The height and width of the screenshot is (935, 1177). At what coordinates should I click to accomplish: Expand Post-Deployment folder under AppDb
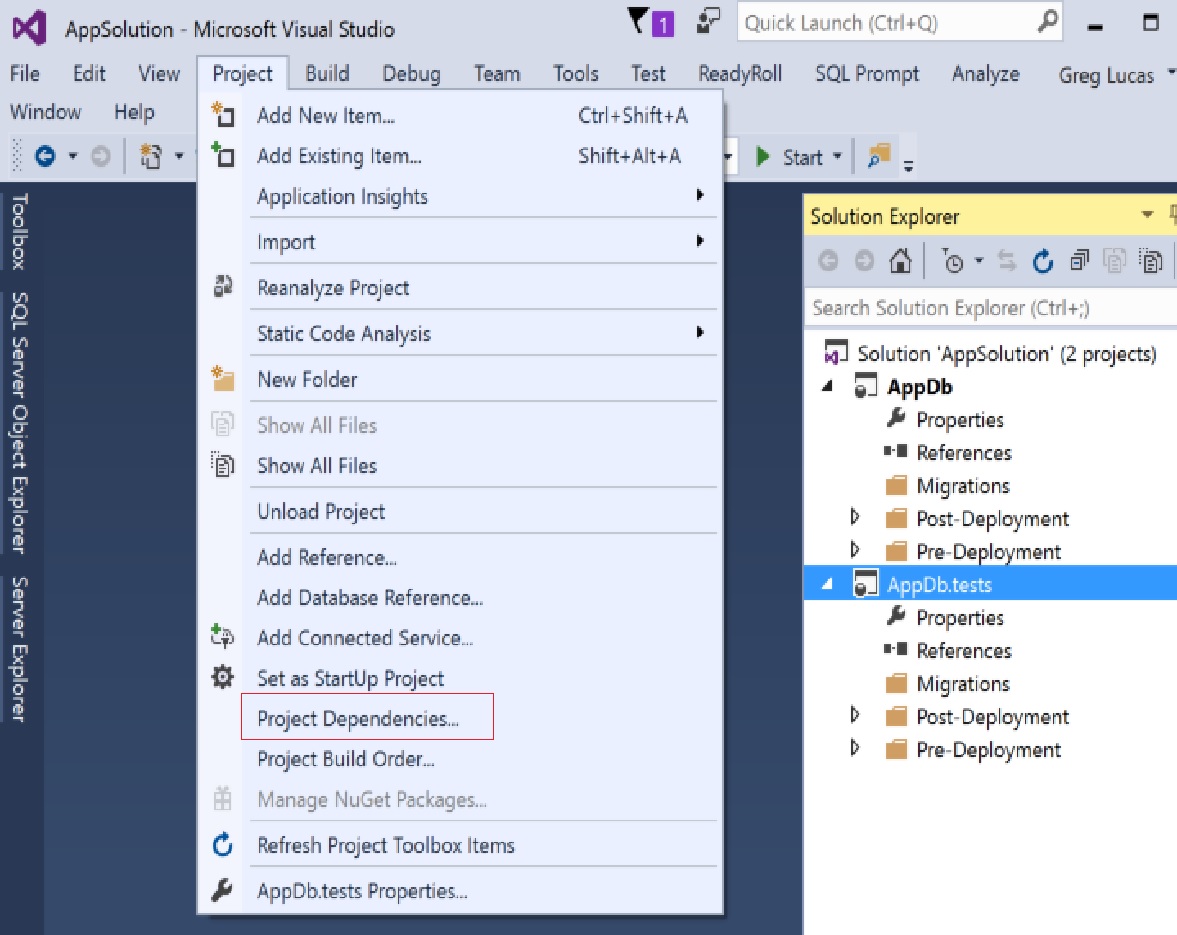[x=854, y=518]
